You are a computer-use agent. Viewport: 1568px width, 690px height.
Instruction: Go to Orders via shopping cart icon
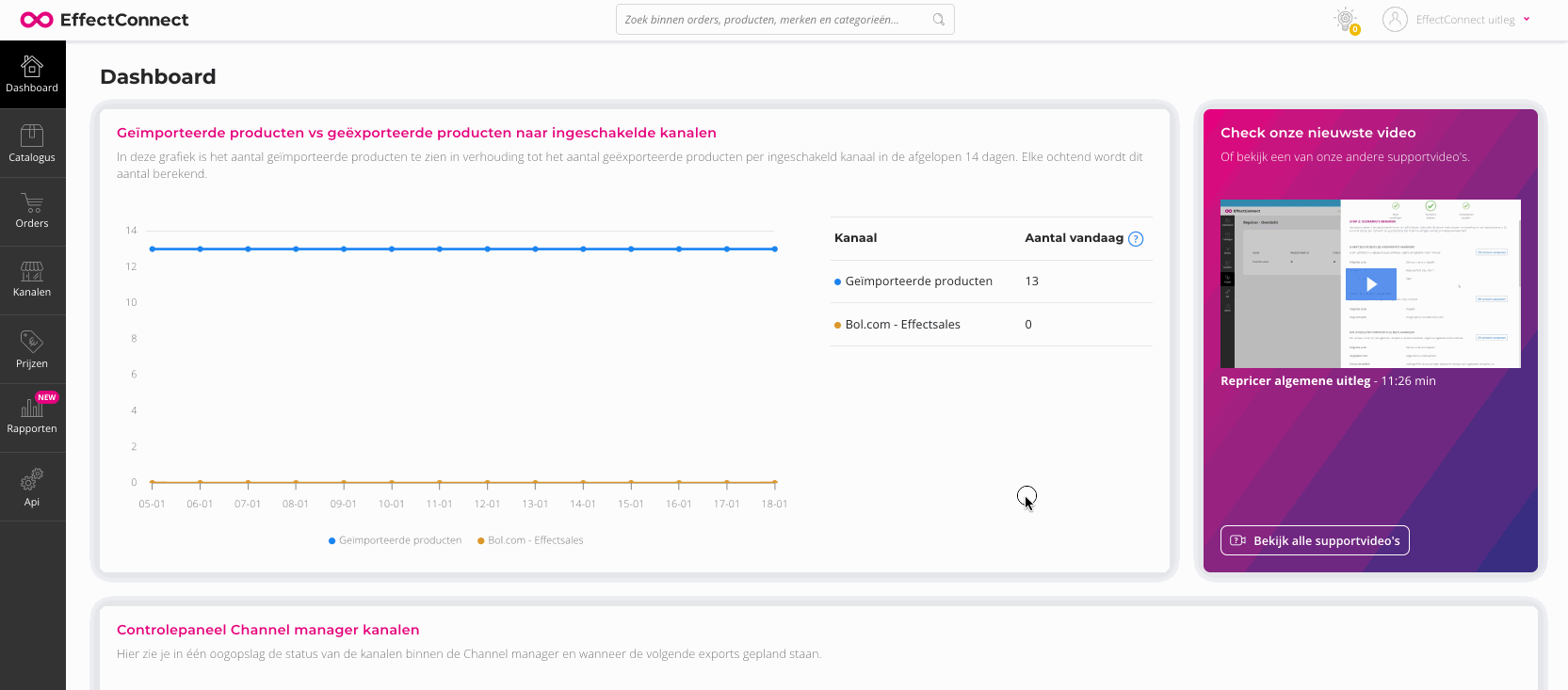coord(32,203)
